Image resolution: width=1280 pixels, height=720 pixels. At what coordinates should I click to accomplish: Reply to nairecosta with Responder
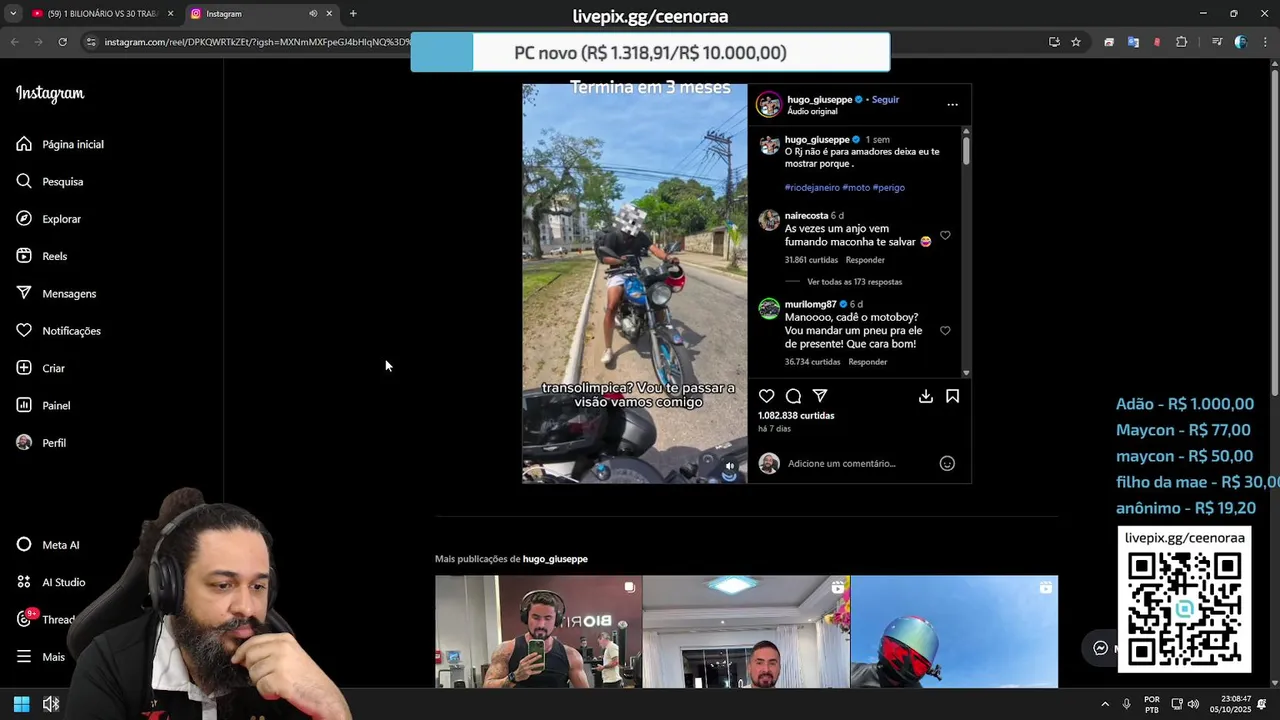click(x=865, y=260)
